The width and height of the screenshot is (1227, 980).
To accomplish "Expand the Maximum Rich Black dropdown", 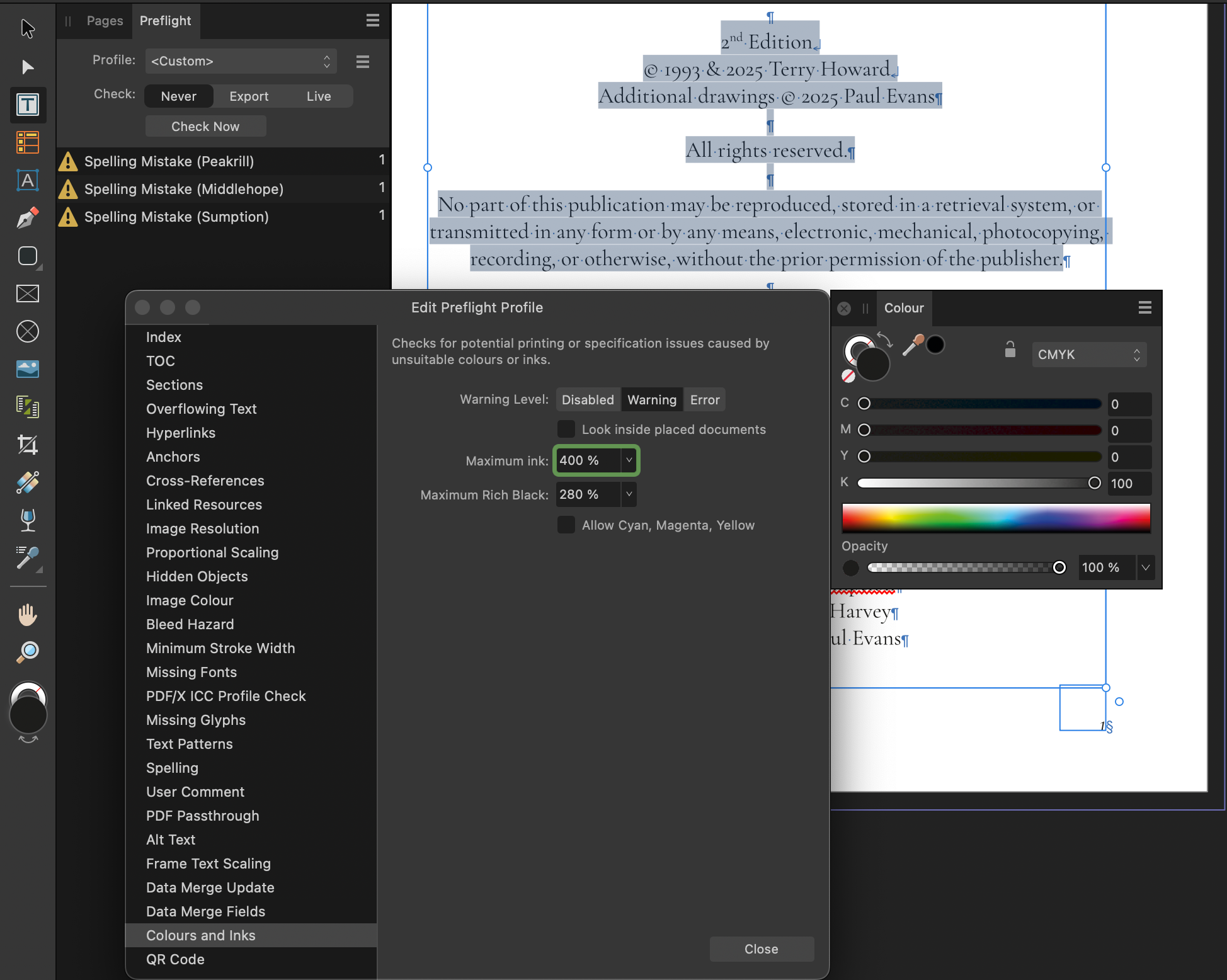I will (629, 494).
